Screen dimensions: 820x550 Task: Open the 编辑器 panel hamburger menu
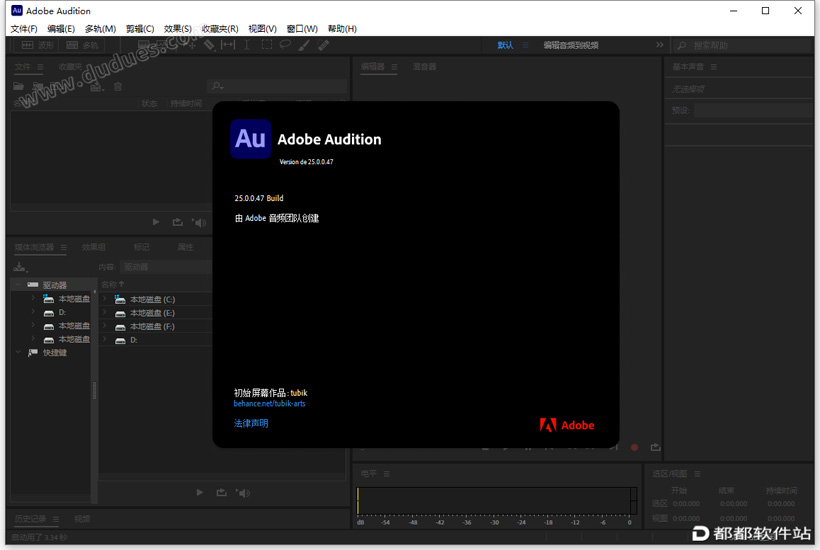(x=394, y=67)
